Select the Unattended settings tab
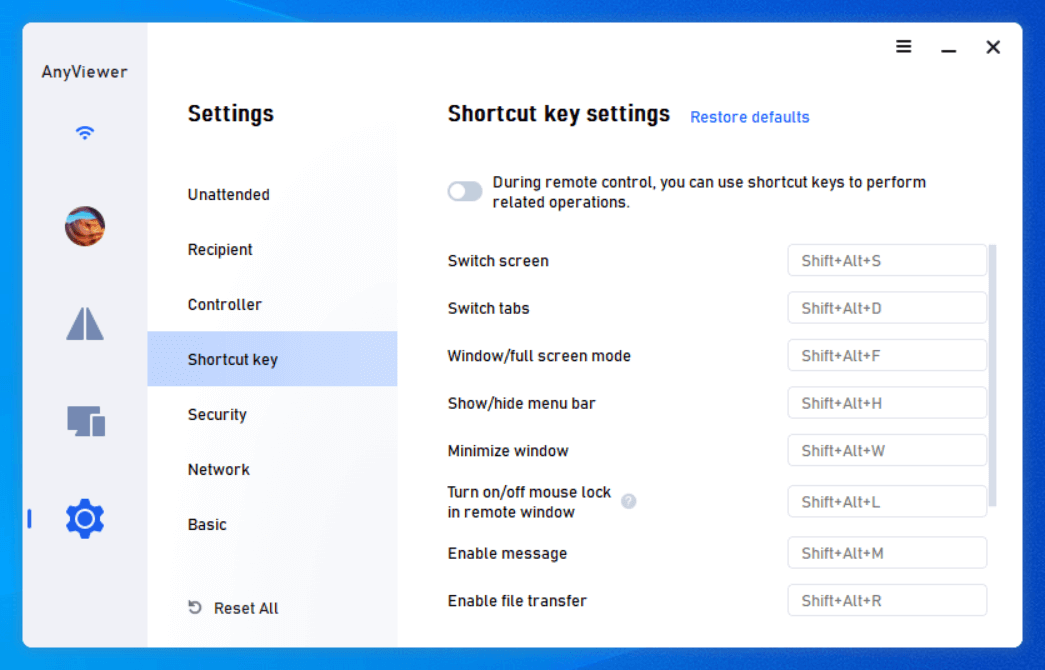Image resolution: width=1045 pixels, height=670 pixels. (x=229, y=195)
